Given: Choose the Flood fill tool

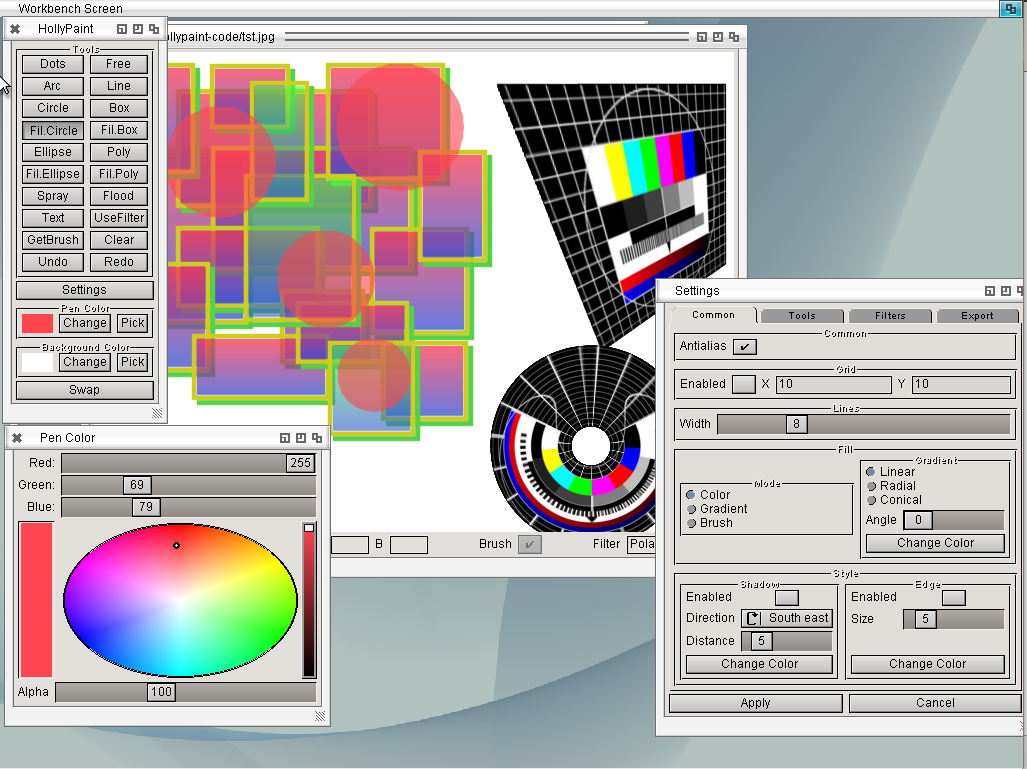Looking at the screenshot, I should (119, 196).
